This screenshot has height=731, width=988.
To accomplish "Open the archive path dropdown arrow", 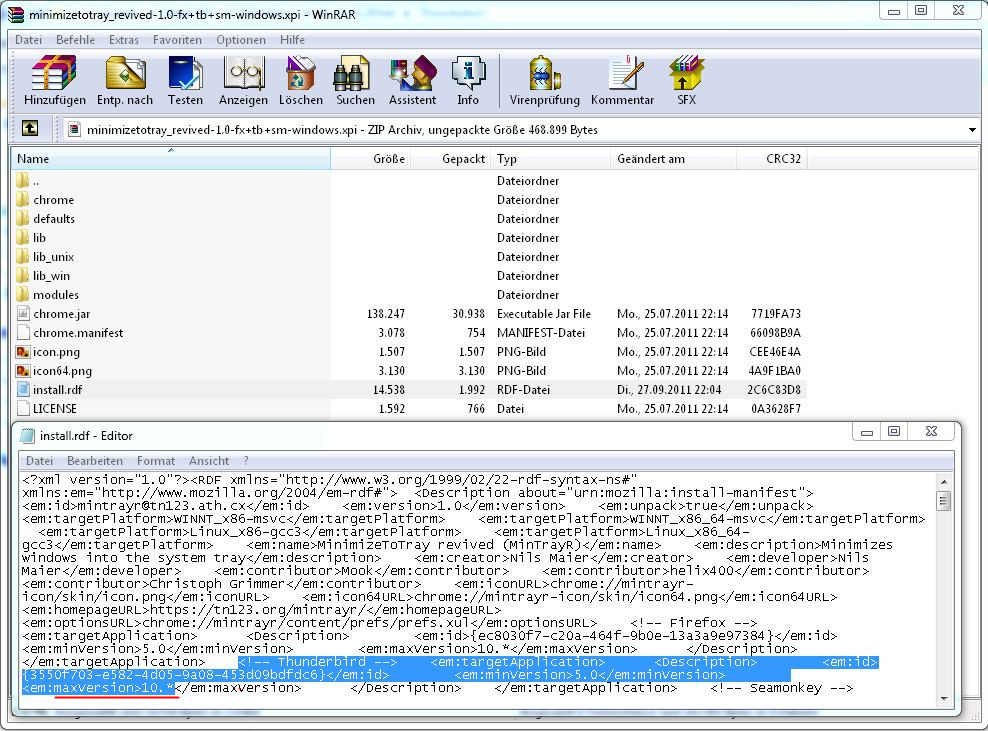I will pyautogui.click(x=972, y=130).
